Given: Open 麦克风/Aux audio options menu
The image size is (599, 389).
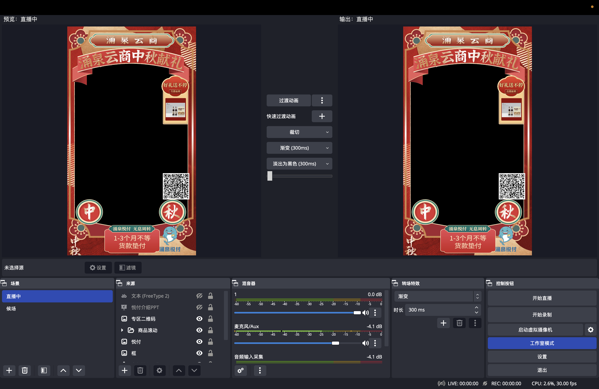Looking at the screenshot, I should 375,343.
